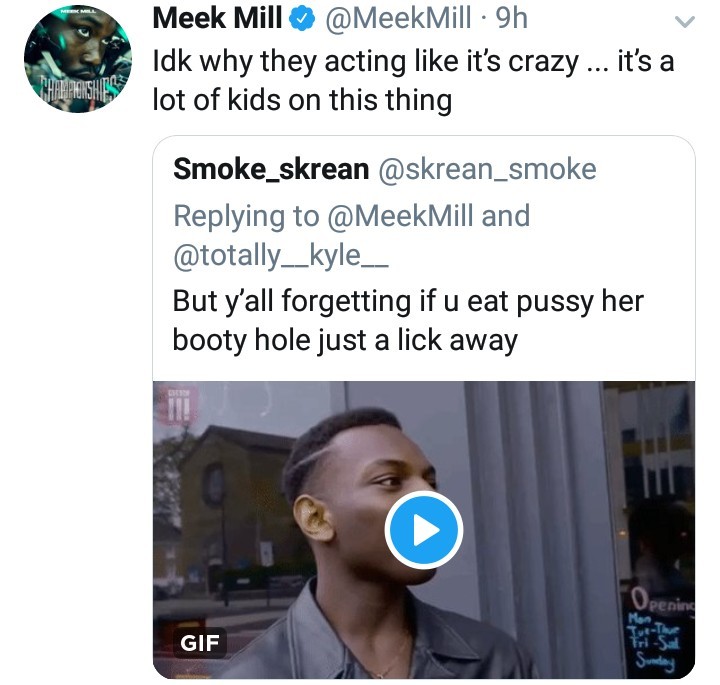
Task: Open the @totally__kyle__ mention
Action: pos(281,256)
